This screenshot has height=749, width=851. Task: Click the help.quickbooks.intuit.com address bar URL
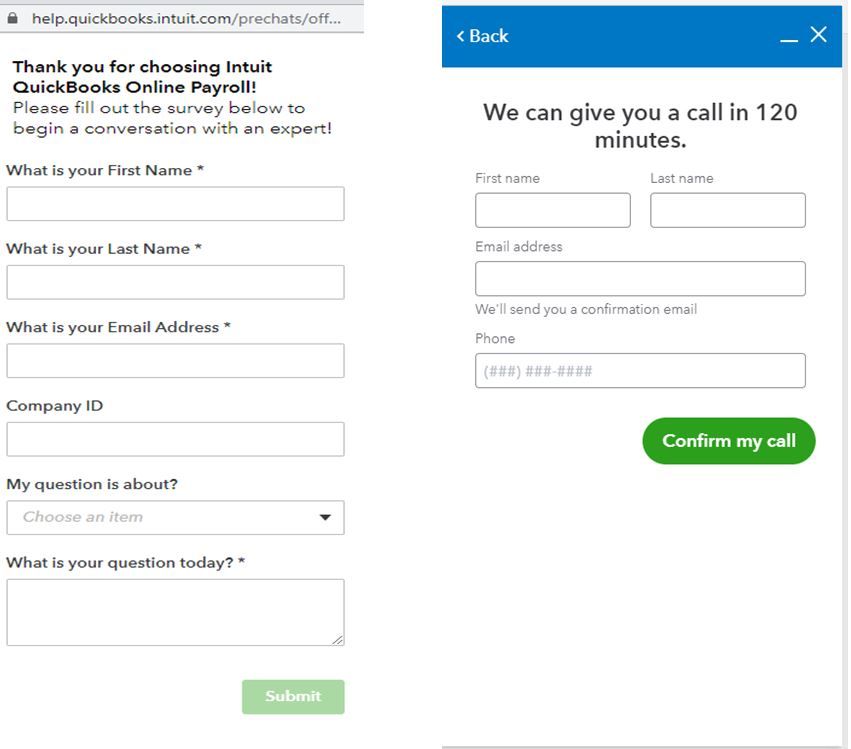coord(186,18)
